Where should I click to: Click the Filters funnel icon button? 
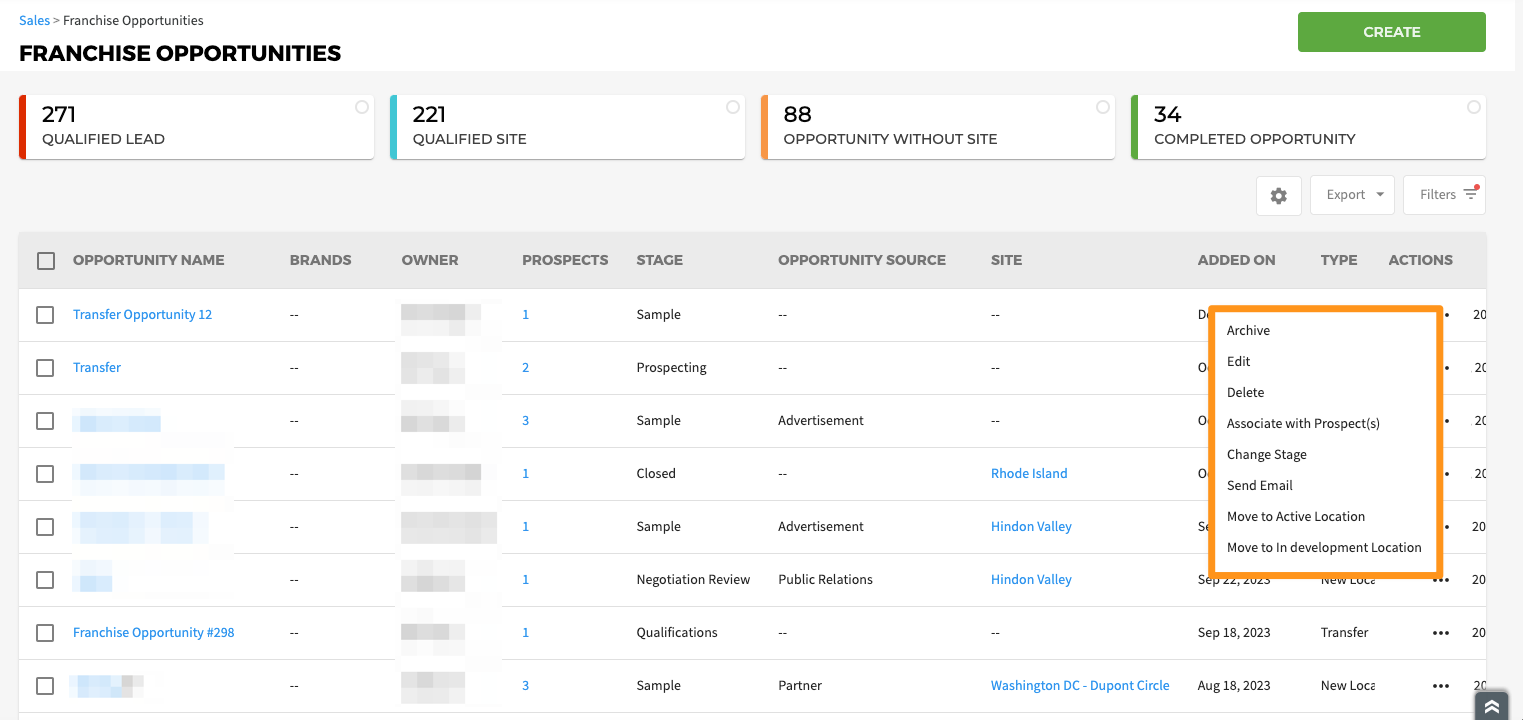(x=1444, y=195)
